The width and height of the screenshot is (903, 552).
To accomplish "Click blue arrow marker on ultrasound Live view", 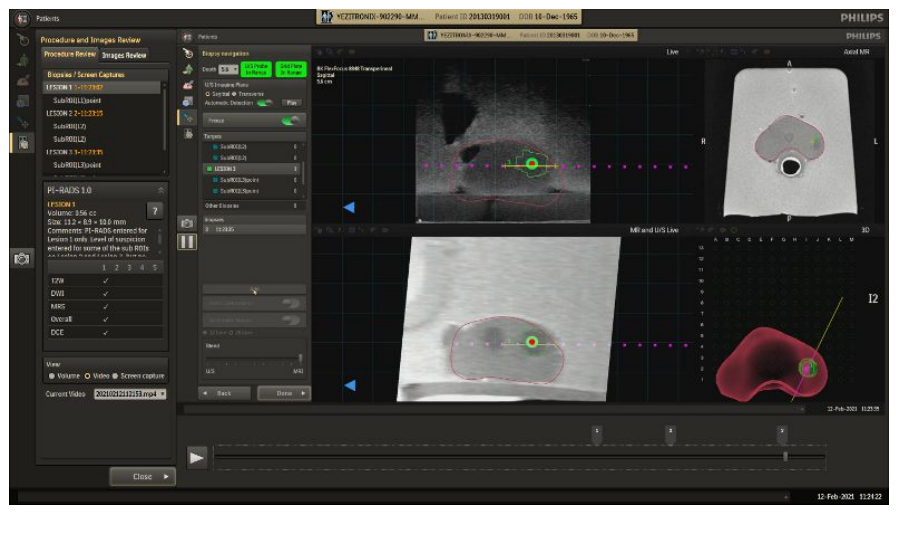I will tap(349, 207).
